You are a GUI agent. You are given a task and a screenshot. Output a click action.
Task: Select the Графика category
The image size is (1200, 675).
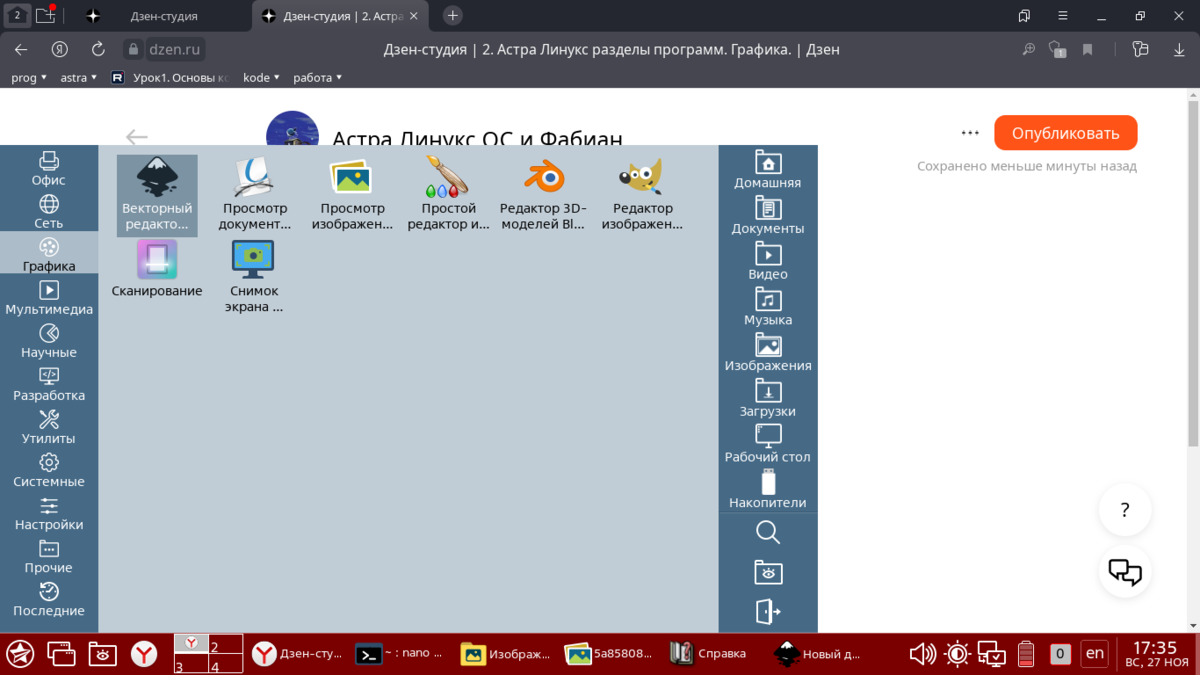coord(49,254)
